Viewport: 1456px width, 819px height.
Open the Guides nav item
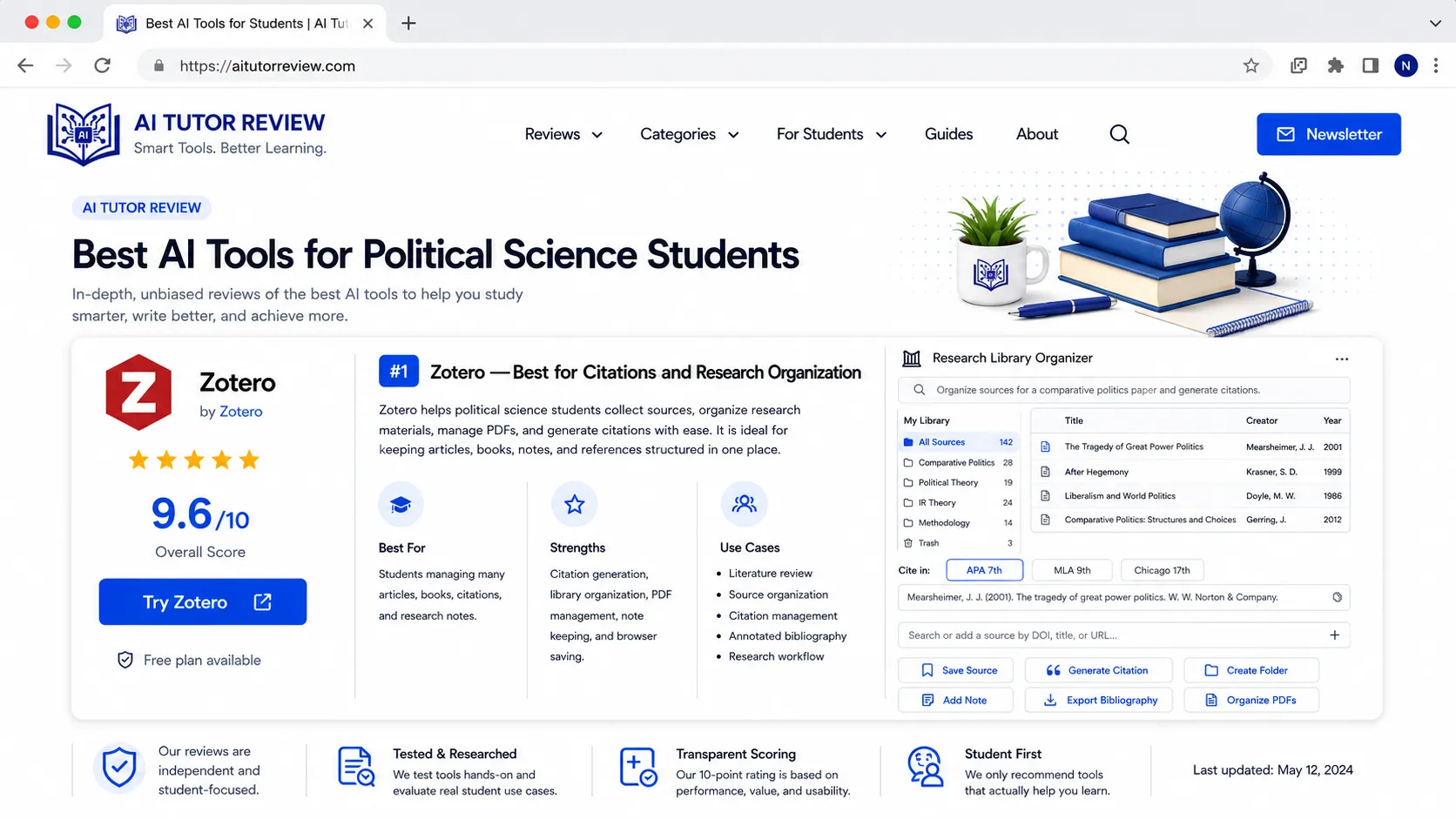pyautogui.click(x=948, y=134)
